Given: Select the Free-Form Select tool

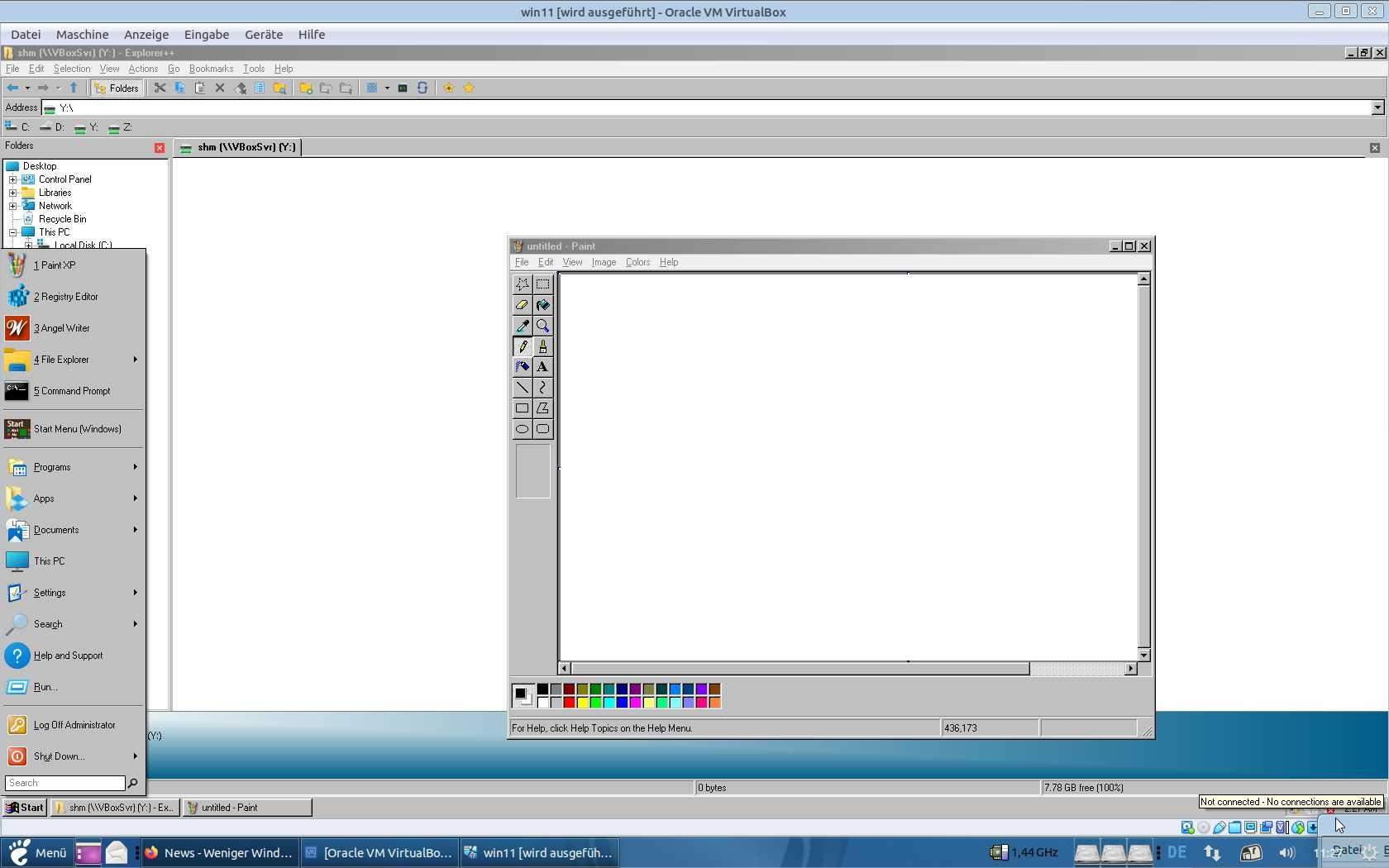Looking at the screenshot, I should click(522, 284).
